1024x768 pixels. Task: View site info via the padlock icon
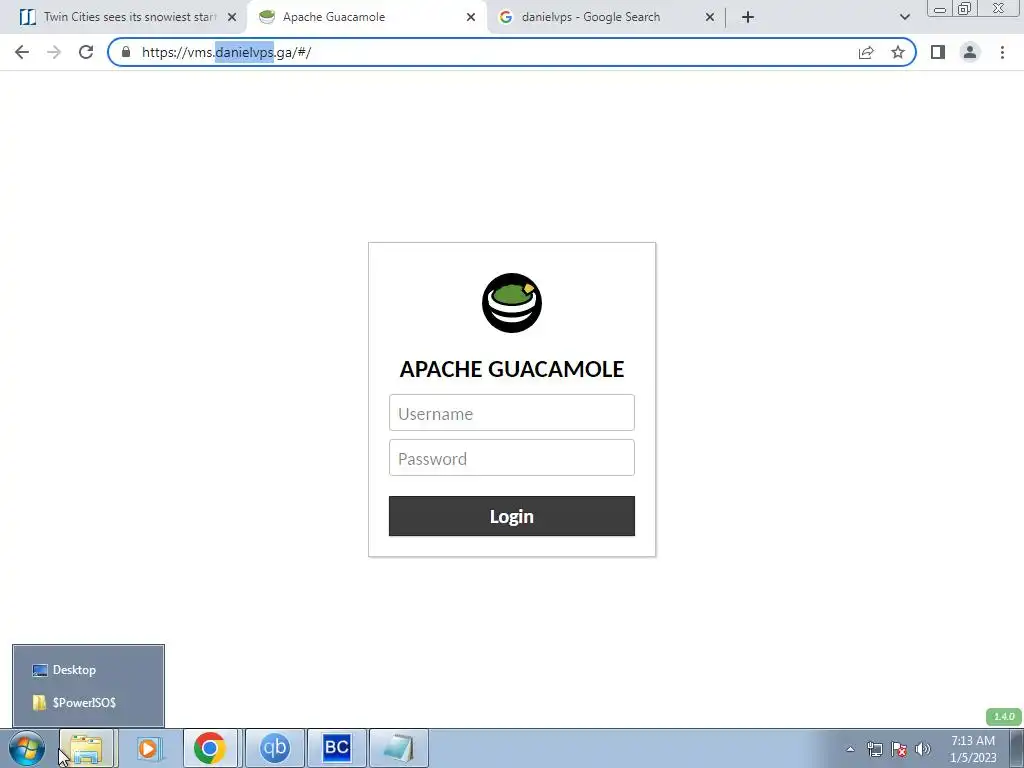pyautogui.click(x=126, y=52)
